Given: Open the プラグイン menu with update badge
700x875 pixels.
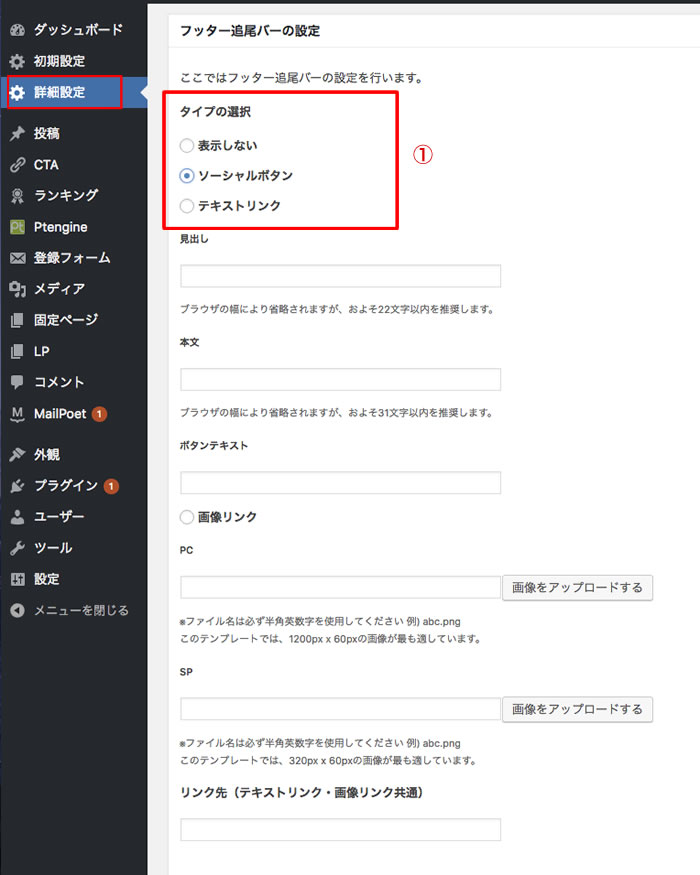Looking at the screenshot, I should coord(66,486).
